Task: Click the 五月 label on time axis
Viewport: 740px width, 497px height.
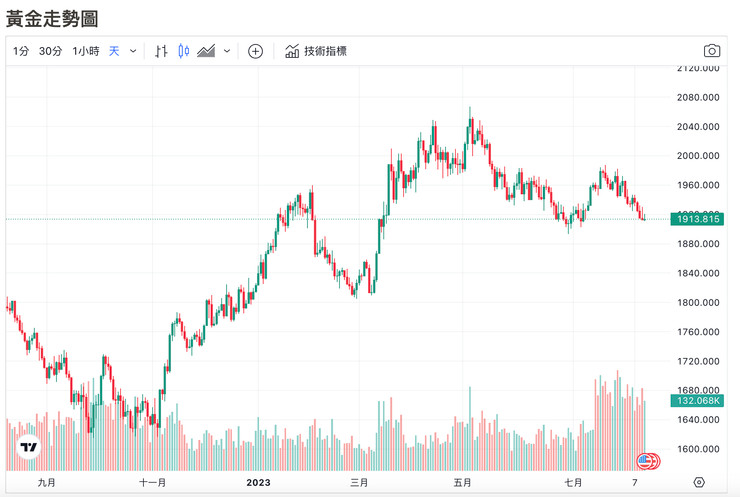Action: coord(462,482)
